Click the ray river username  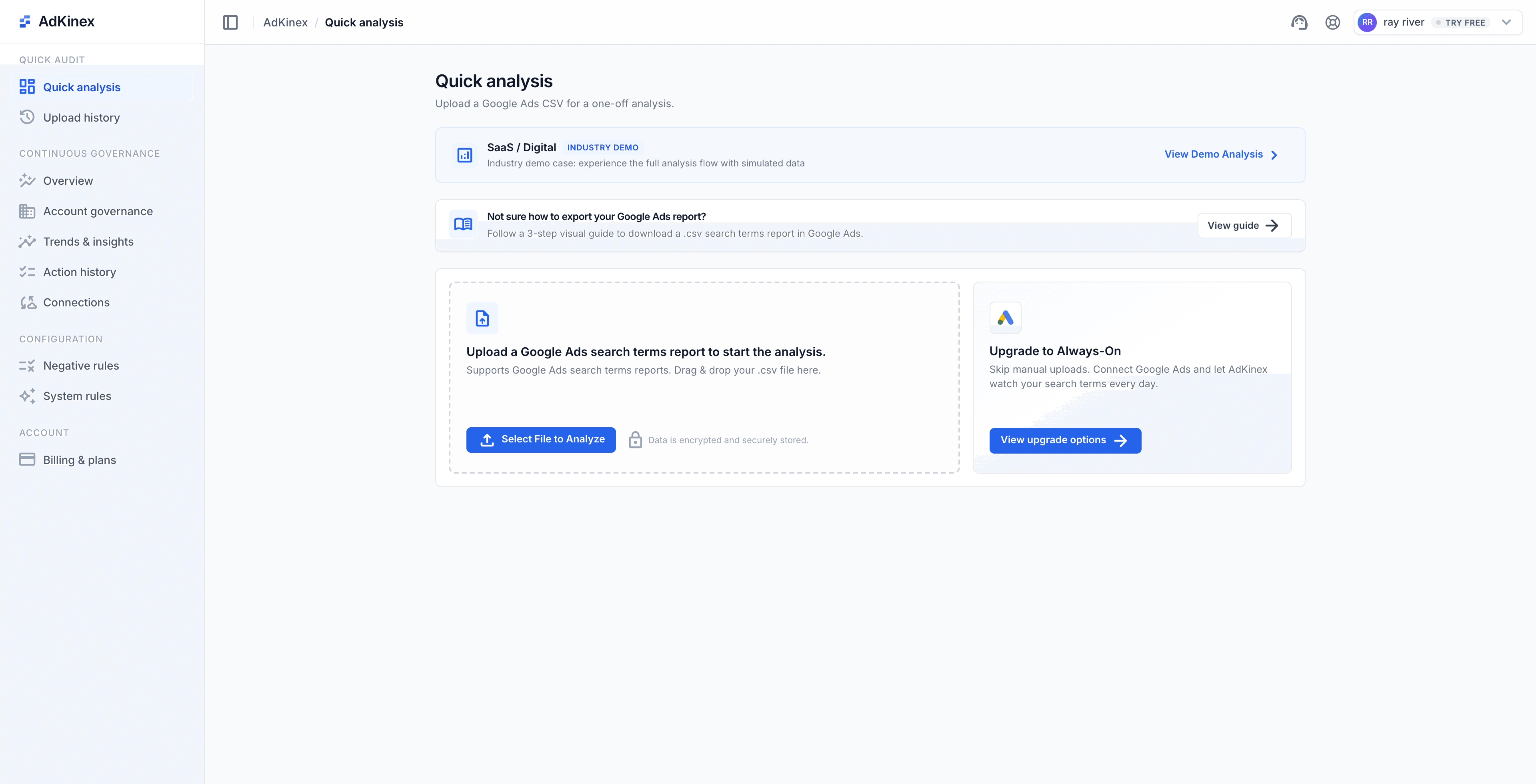point(1404,22)
